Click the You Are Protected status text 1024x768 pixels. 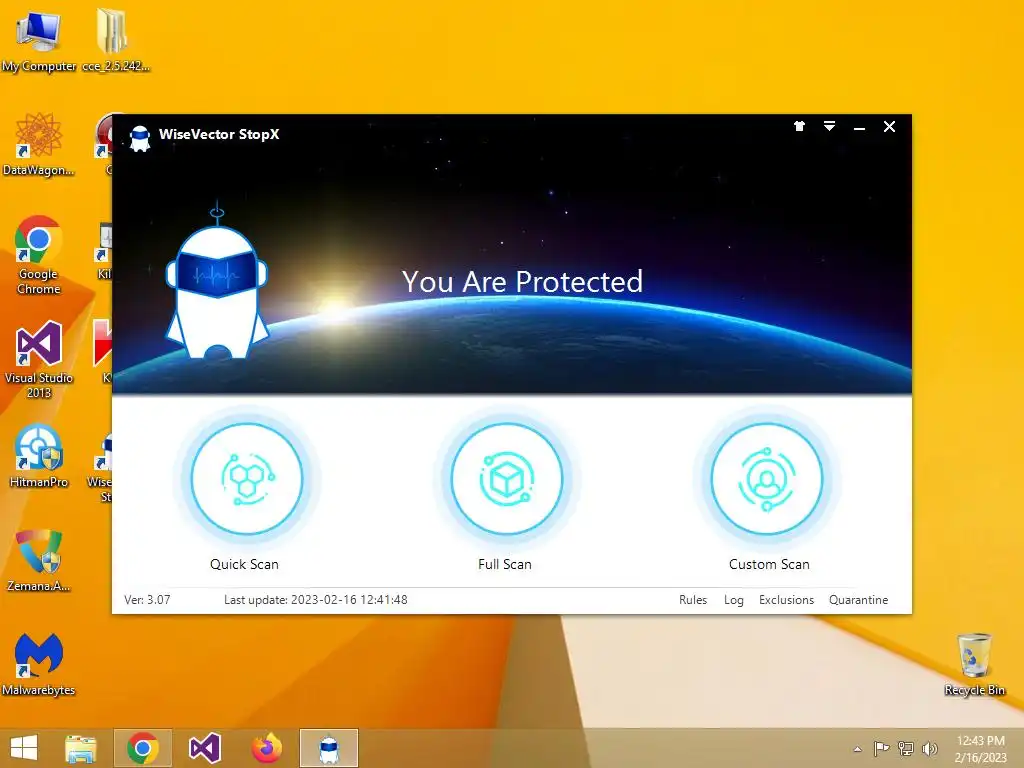point(522,281)
